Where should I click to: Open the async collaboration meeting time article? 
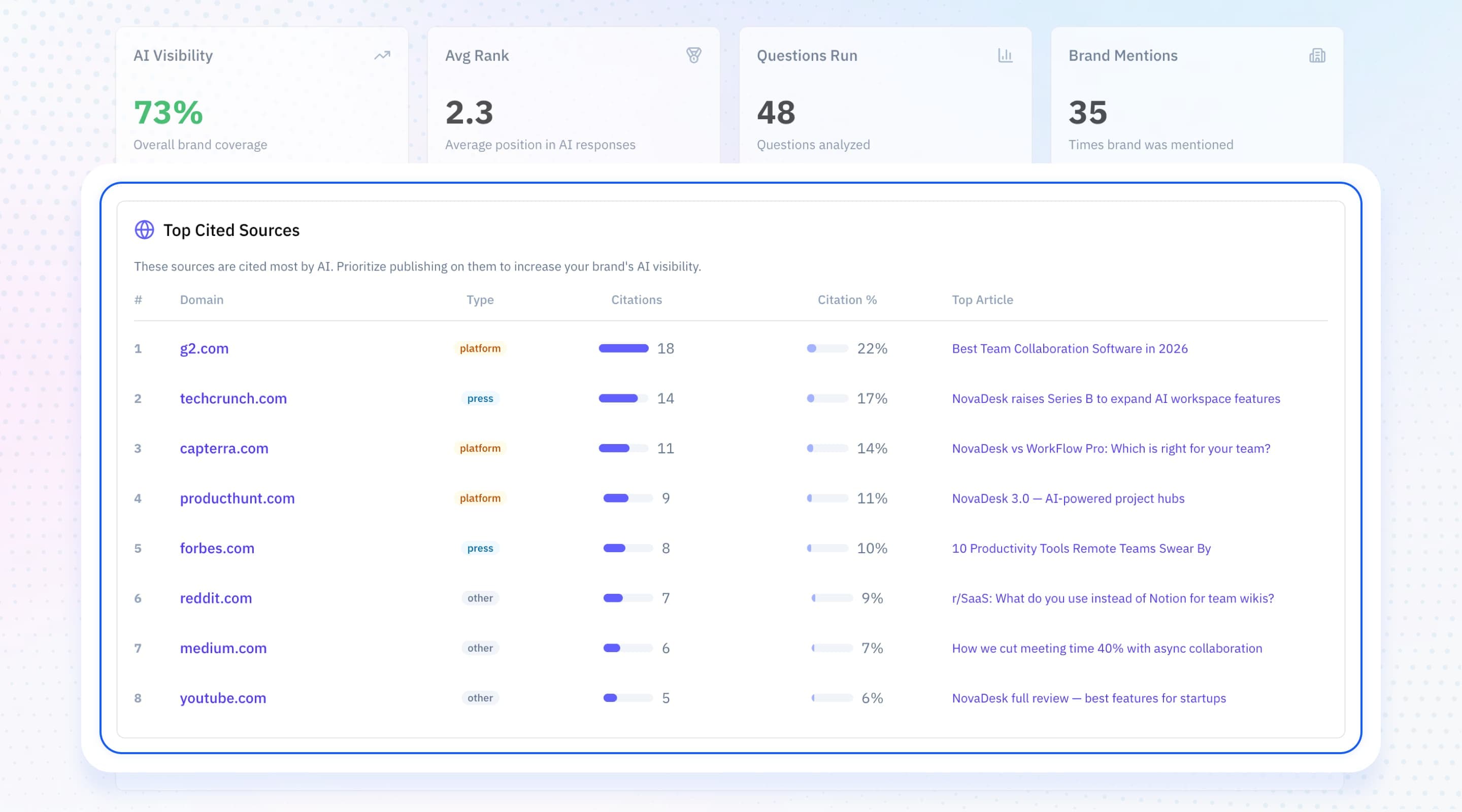pyautogui.click(x=1107, y=648)
